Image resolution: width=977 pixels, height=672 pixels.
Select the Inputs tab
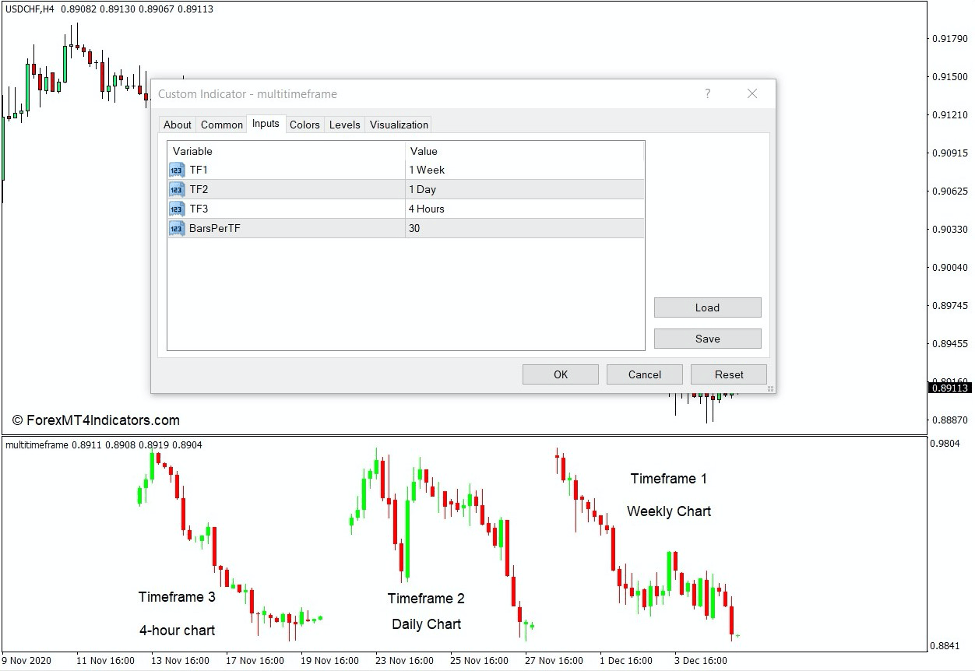pos(265,124)
